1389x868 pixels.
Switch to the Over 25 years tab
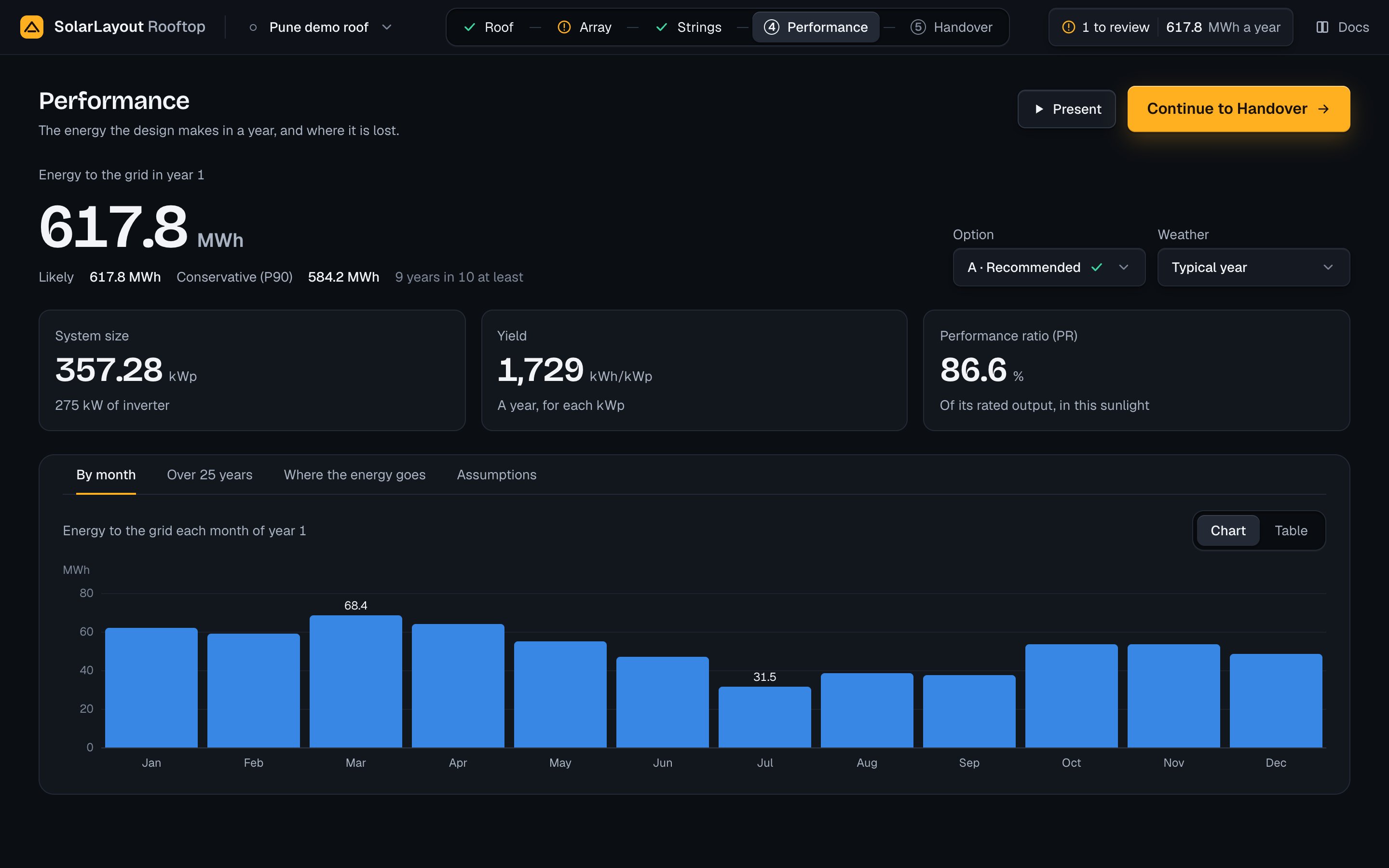(209, 475)
